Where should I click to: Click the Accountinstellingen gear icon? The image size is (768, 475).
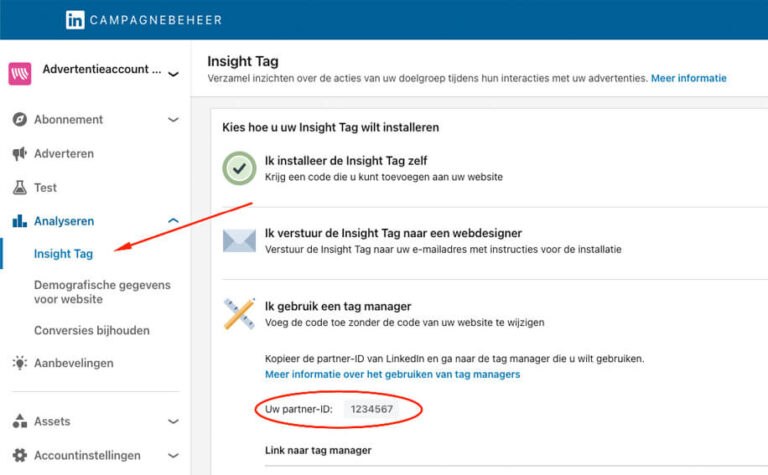pos(20,455)
